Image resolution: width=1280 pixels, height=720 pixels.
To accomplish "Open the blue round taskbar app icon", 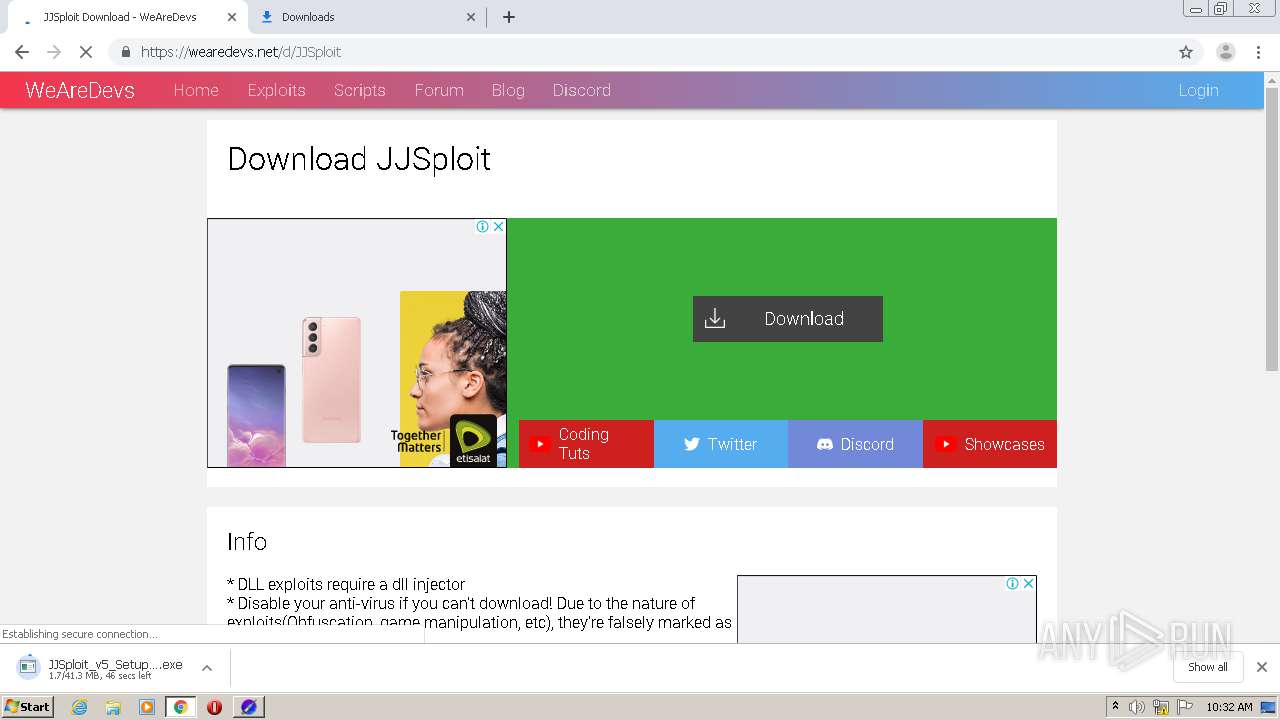I will (248, 707).
